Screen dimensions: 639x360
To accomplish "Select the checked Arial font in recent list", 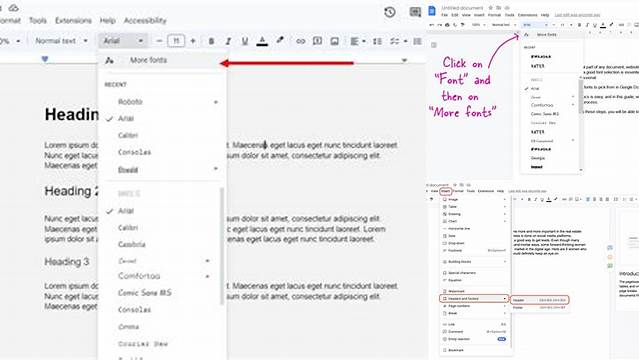I will click(x=126, y=118).
